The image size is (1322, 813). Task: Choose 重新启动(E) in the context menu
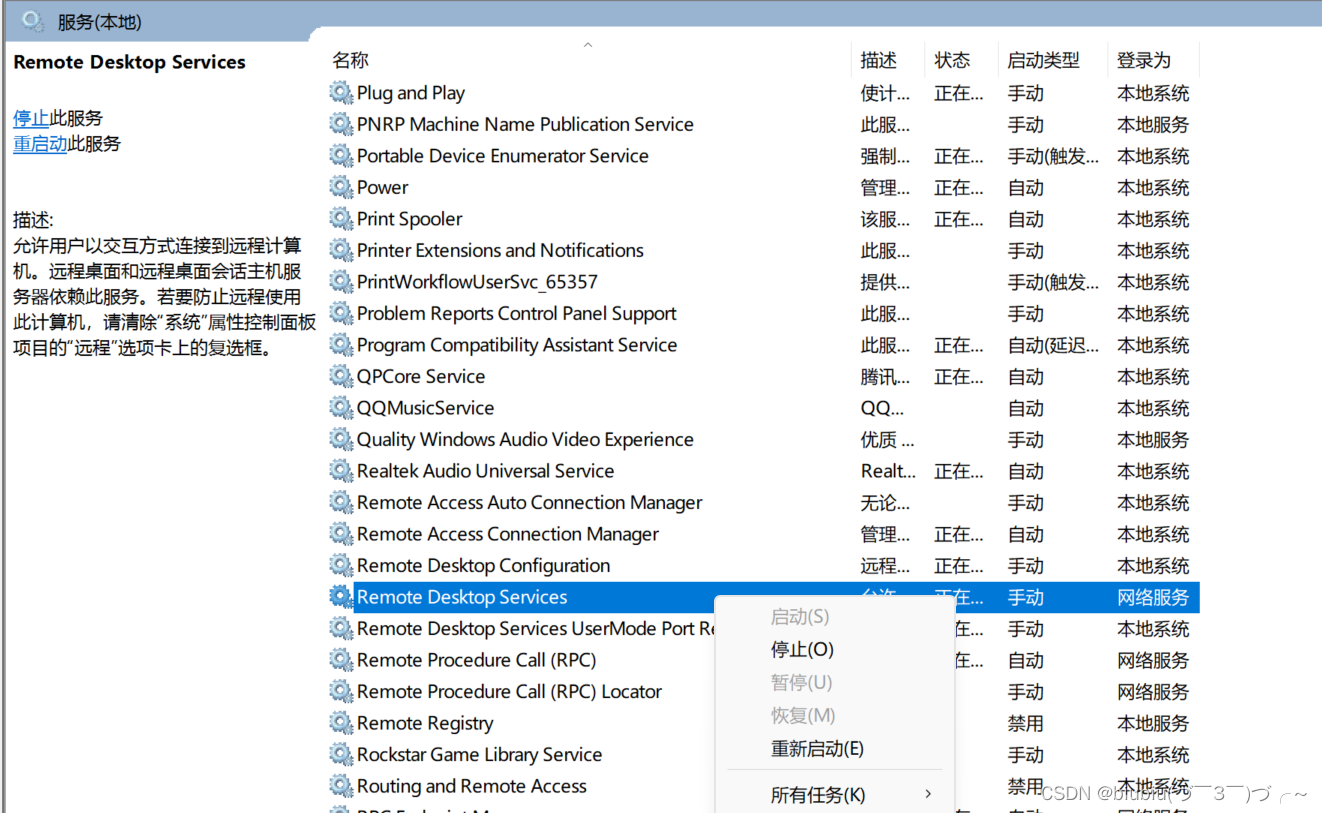817,748
